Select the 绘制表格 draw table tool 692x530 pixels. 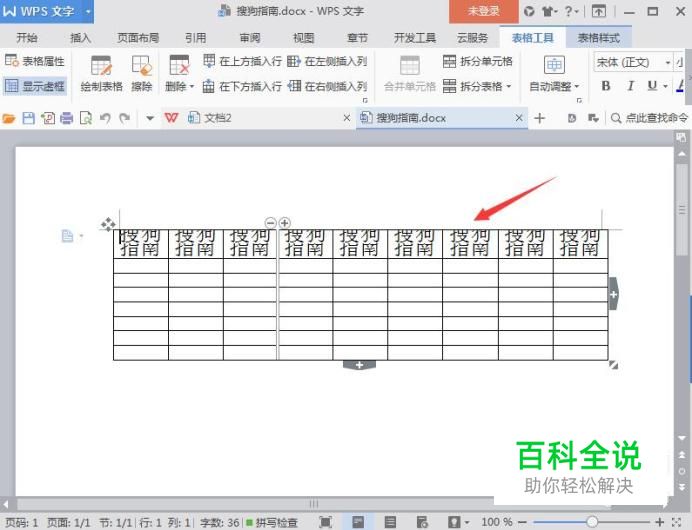(x=102, y=73)
